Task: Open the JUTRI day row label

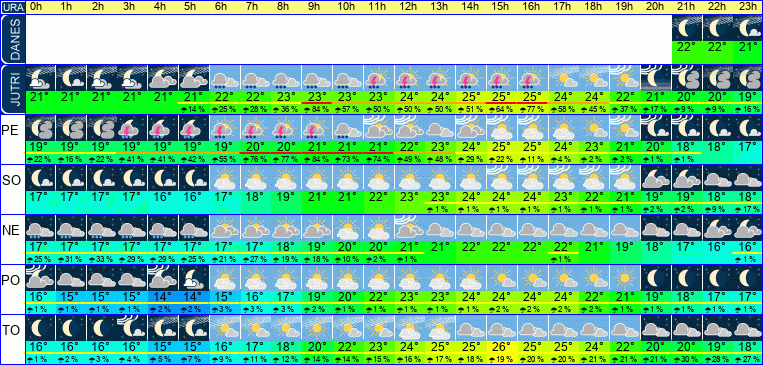Action: coord(12,90)
